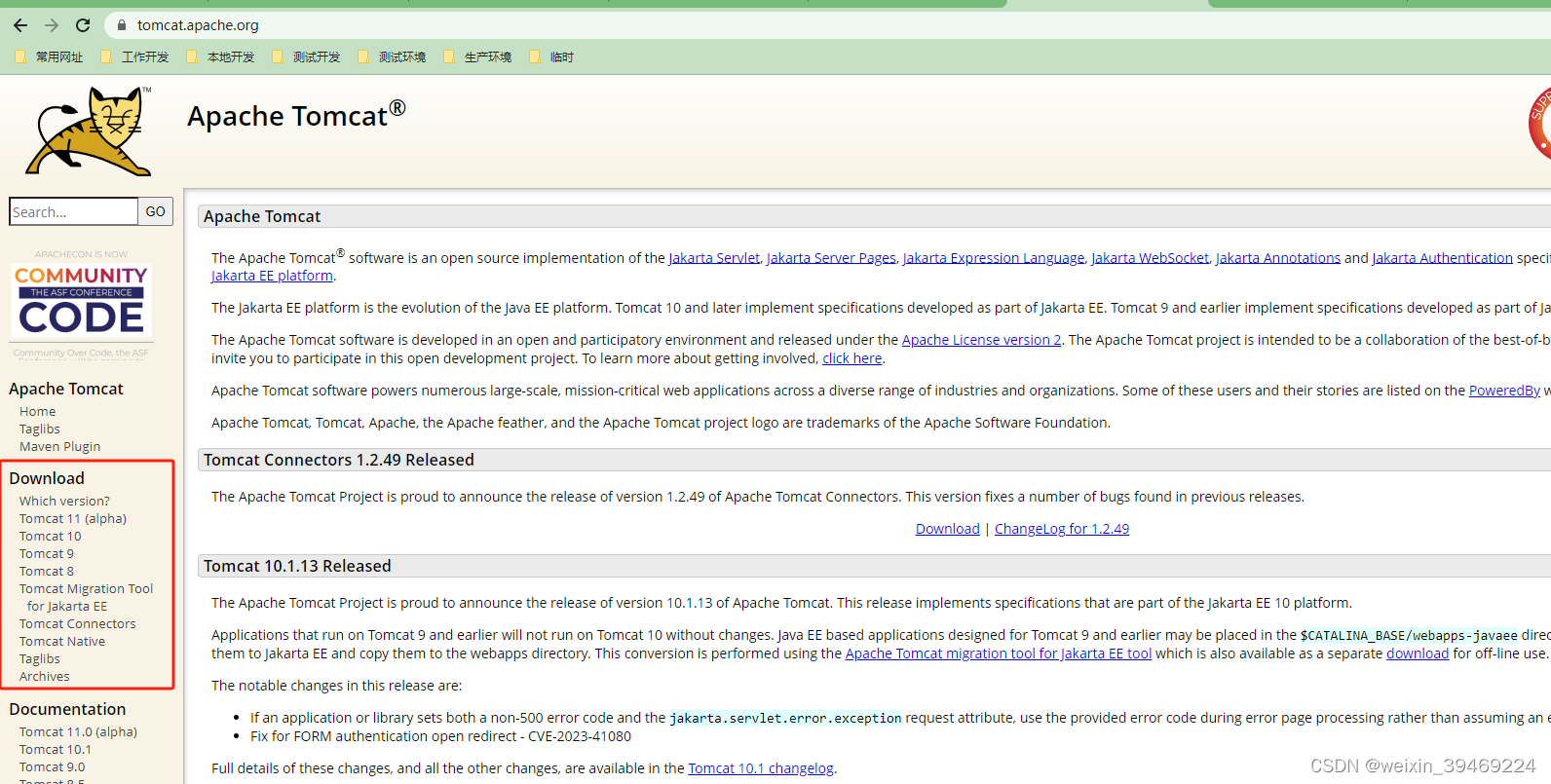Reload the page with the refresh icon
This screenshot has height=784, width=1551.
[83, 25]
